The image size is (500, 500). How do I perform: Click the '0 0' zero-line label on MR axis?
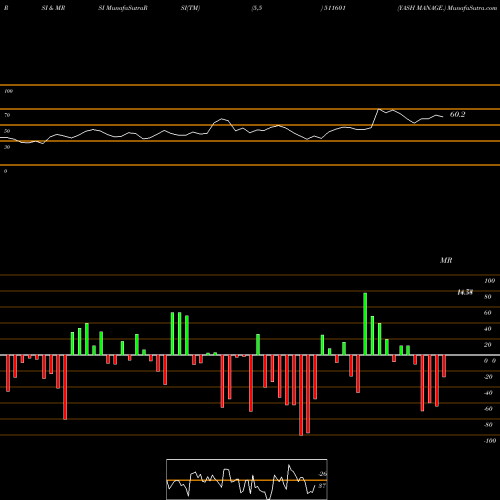(490, 361)
